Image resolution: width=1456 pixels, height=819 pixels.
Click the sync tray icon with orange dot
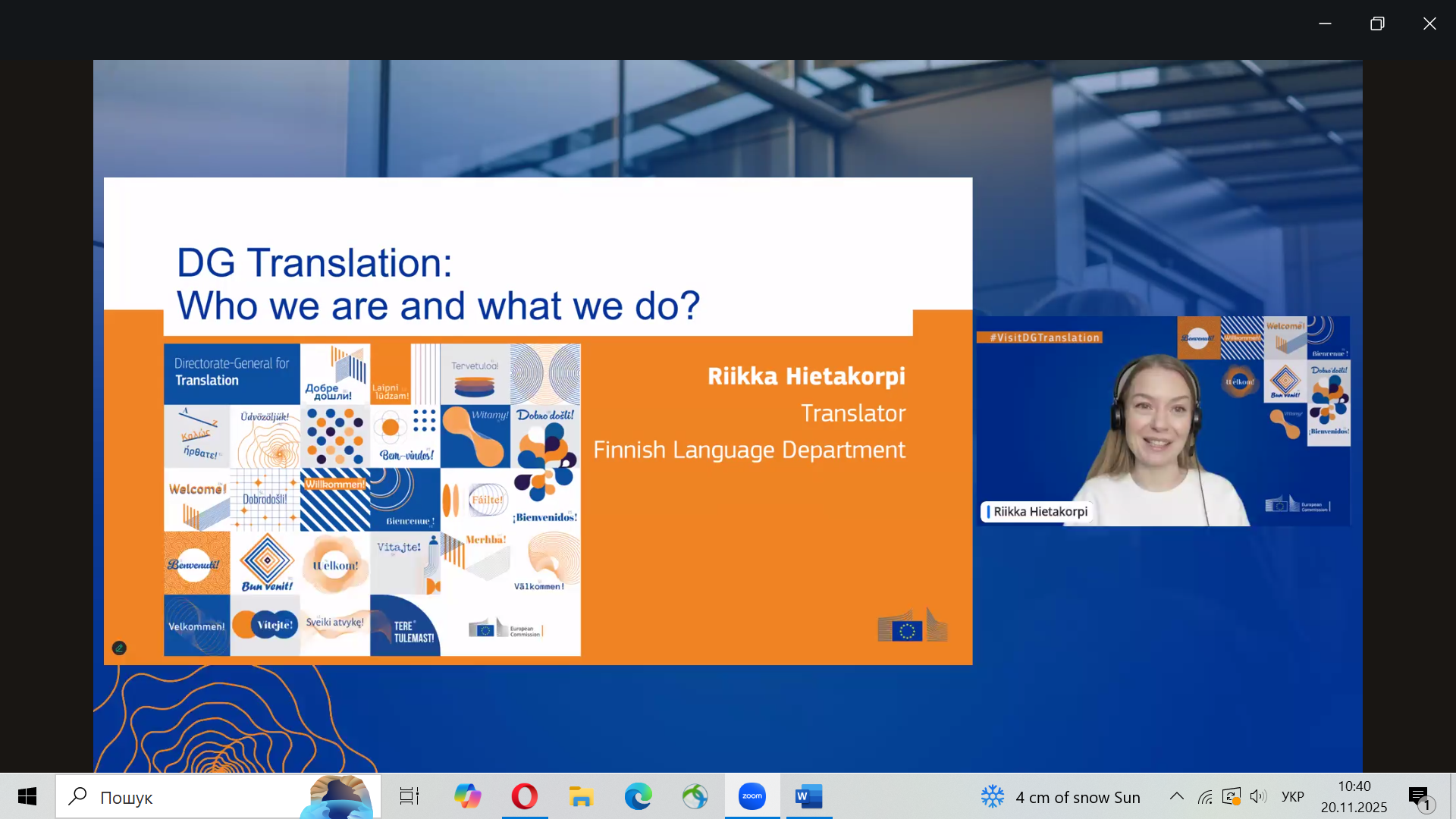[x=1232, y=797]
